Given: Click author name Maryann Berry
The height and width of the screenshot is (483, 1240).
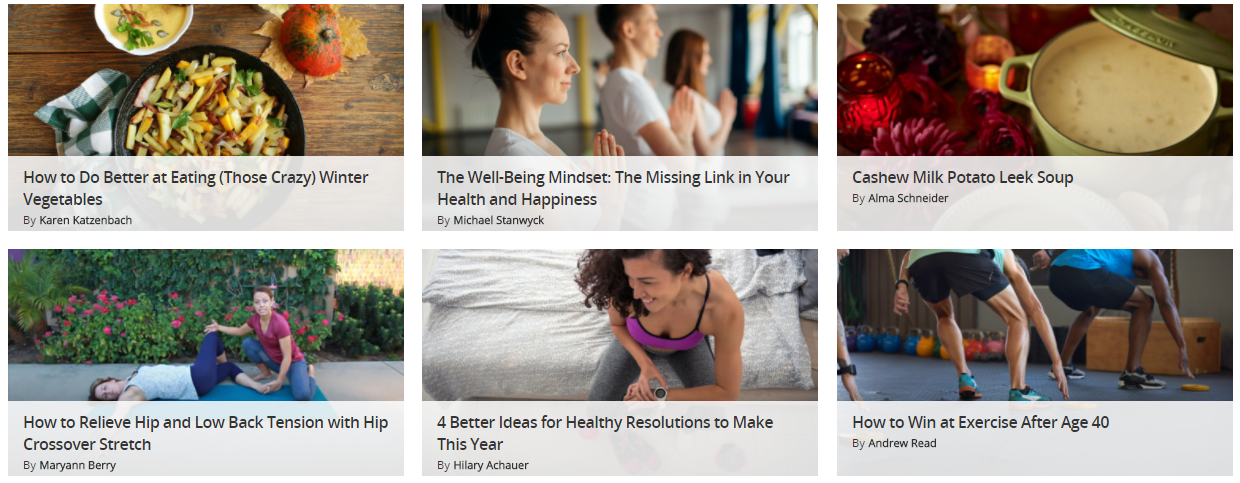Looking at the screenshot, I should 77,465.
